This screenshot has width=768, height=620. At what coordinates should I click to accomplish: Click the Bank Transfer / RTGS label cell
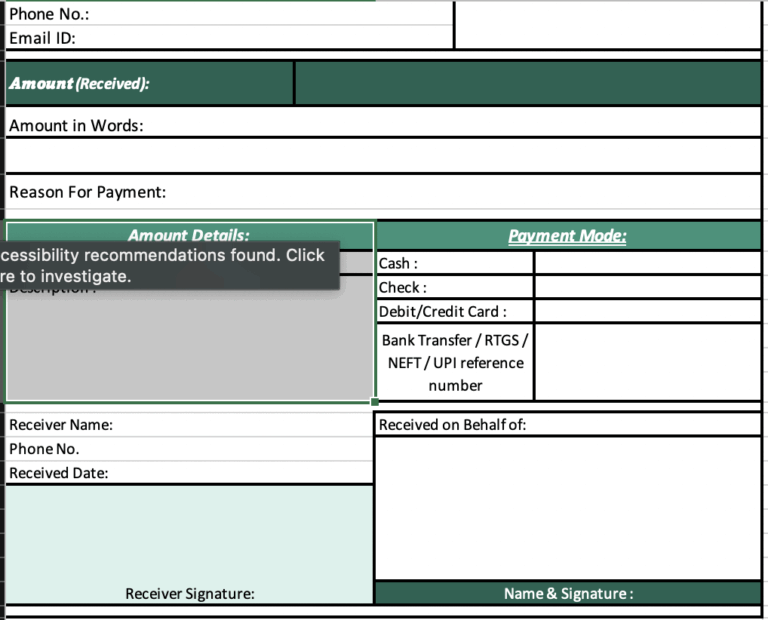pos(455,362)
